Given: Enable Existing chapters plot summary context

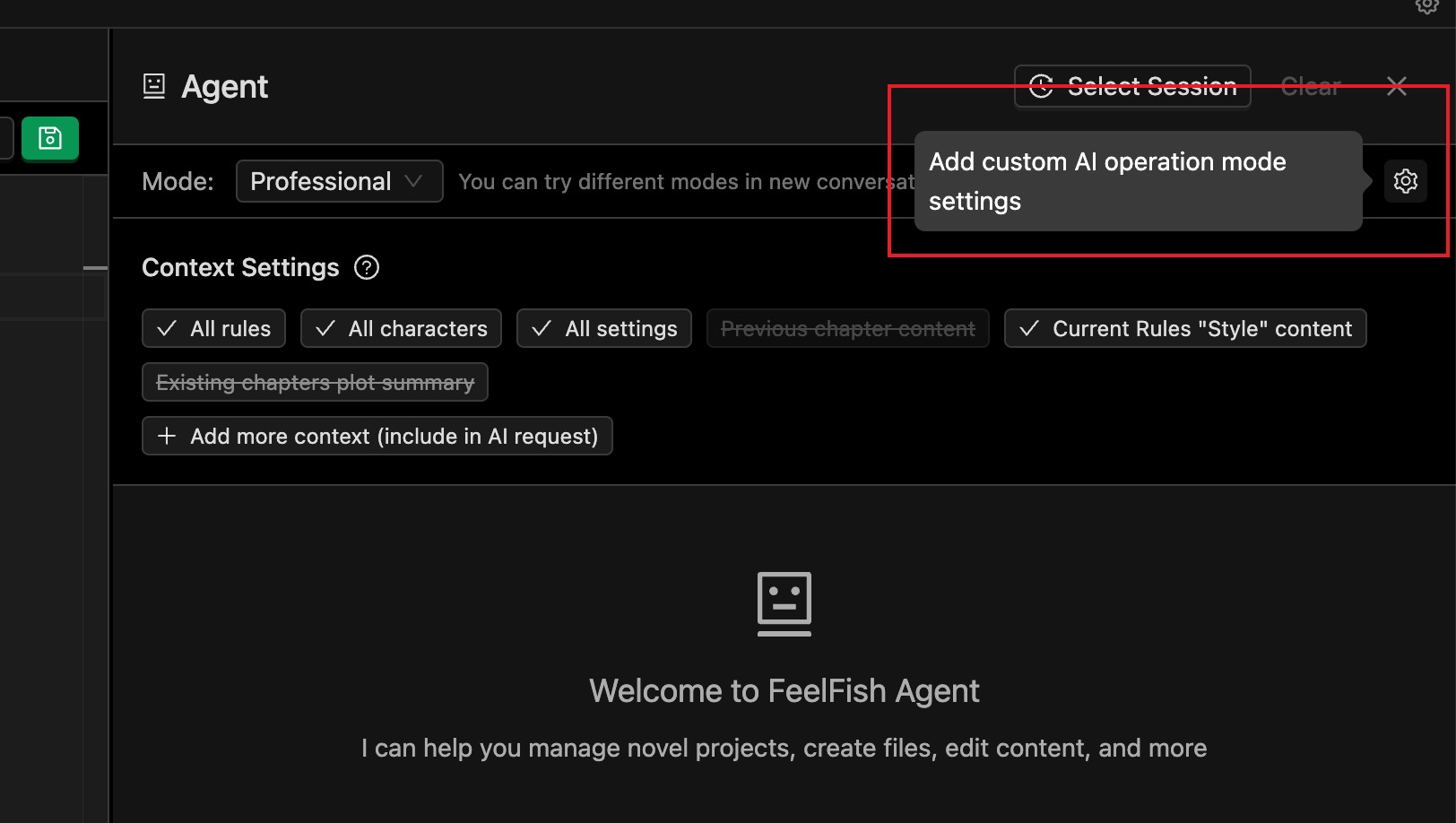Looking at the screenshot, I should point(315,383).
